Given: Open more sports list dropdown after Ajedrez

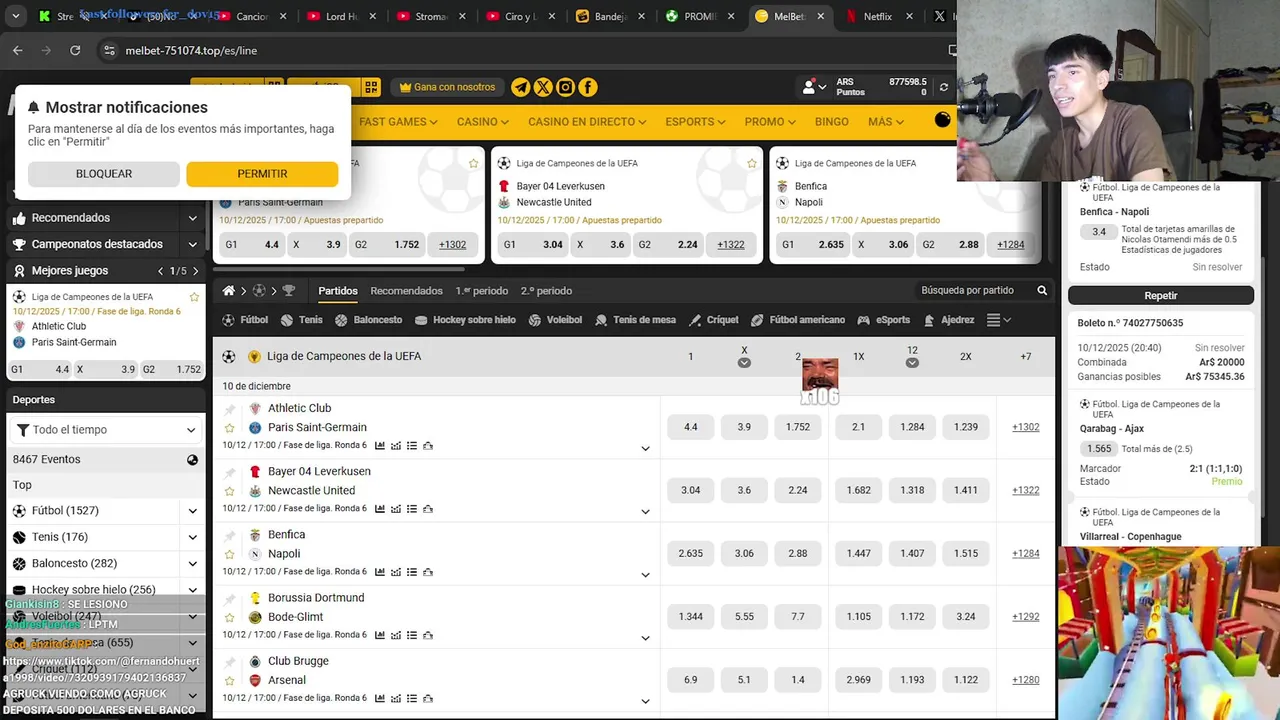Looking at the screenshot, I should pos(999,320).
